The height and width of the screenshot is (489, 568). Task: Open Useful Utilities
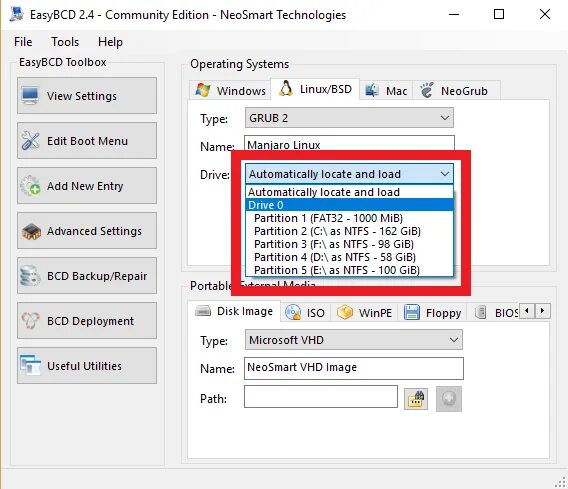87,365
